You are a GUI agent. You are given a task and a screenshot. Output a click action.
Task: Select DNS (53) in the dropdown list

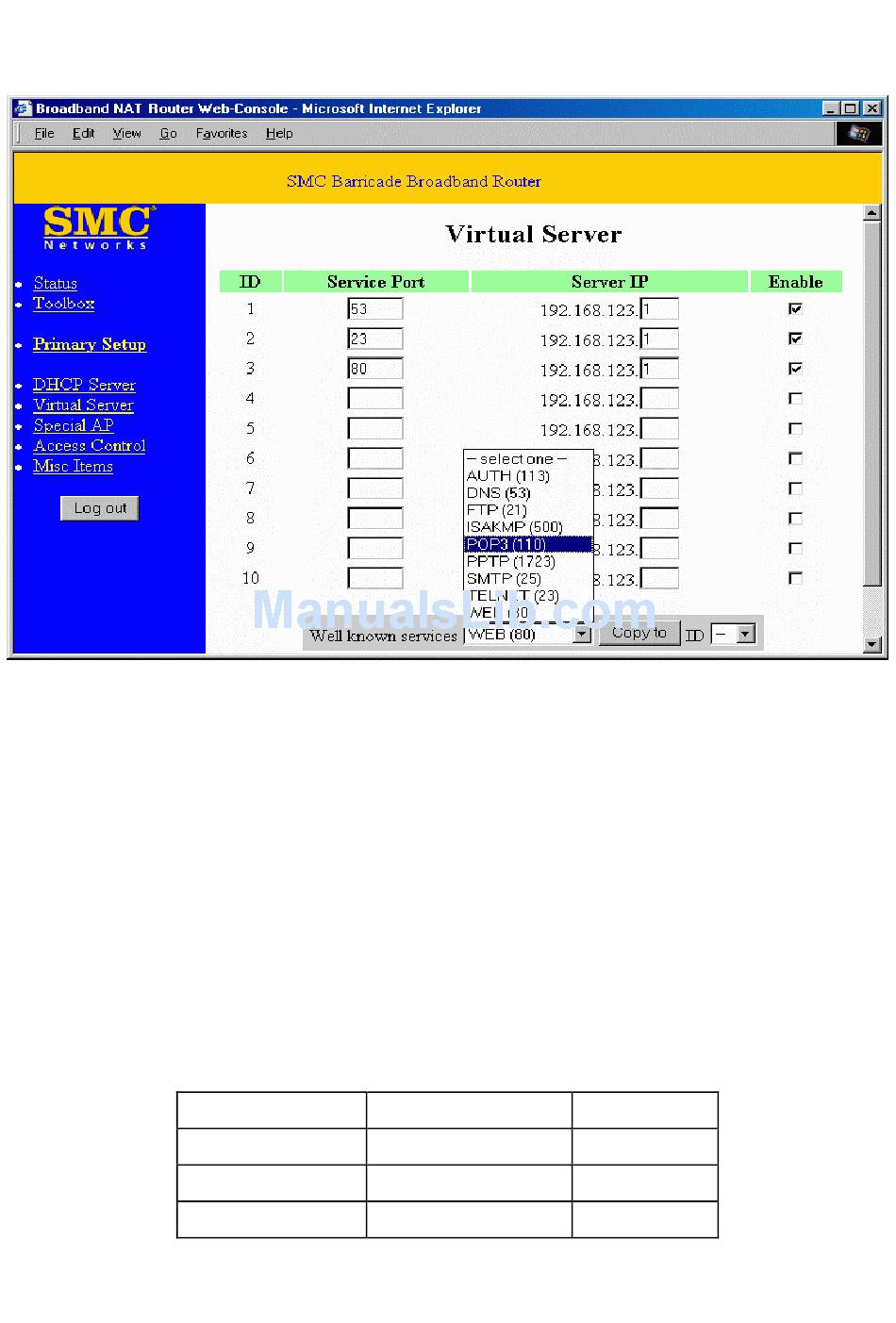[528, 493]
